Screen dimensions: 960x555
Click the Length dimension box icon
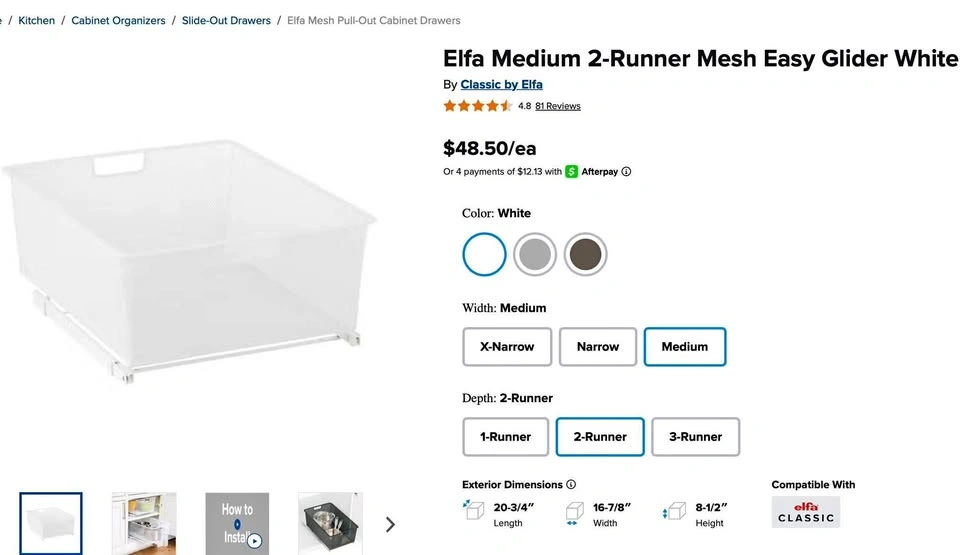(473, 510)
